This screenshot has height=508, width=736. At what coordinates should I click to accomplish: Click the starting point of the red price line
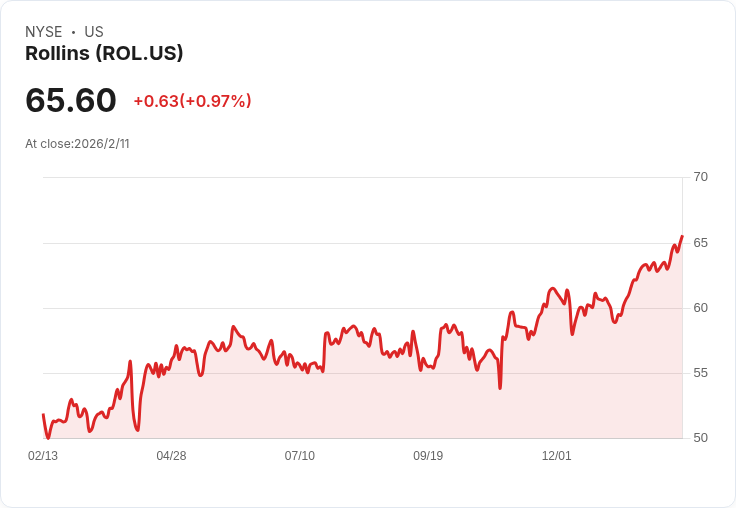[43, 414]
